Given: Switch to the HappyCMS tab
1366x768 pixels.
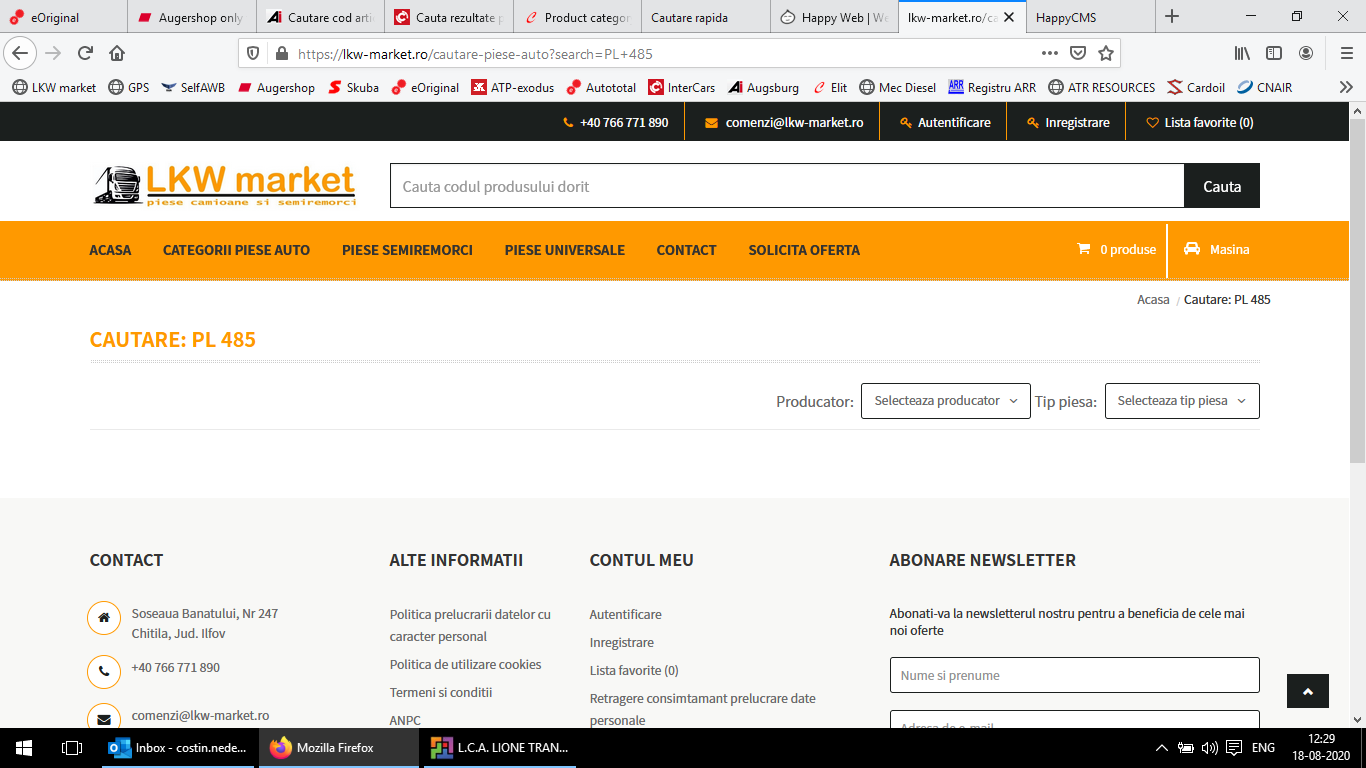Looking at the screenshot, I should pos(1090,17).
